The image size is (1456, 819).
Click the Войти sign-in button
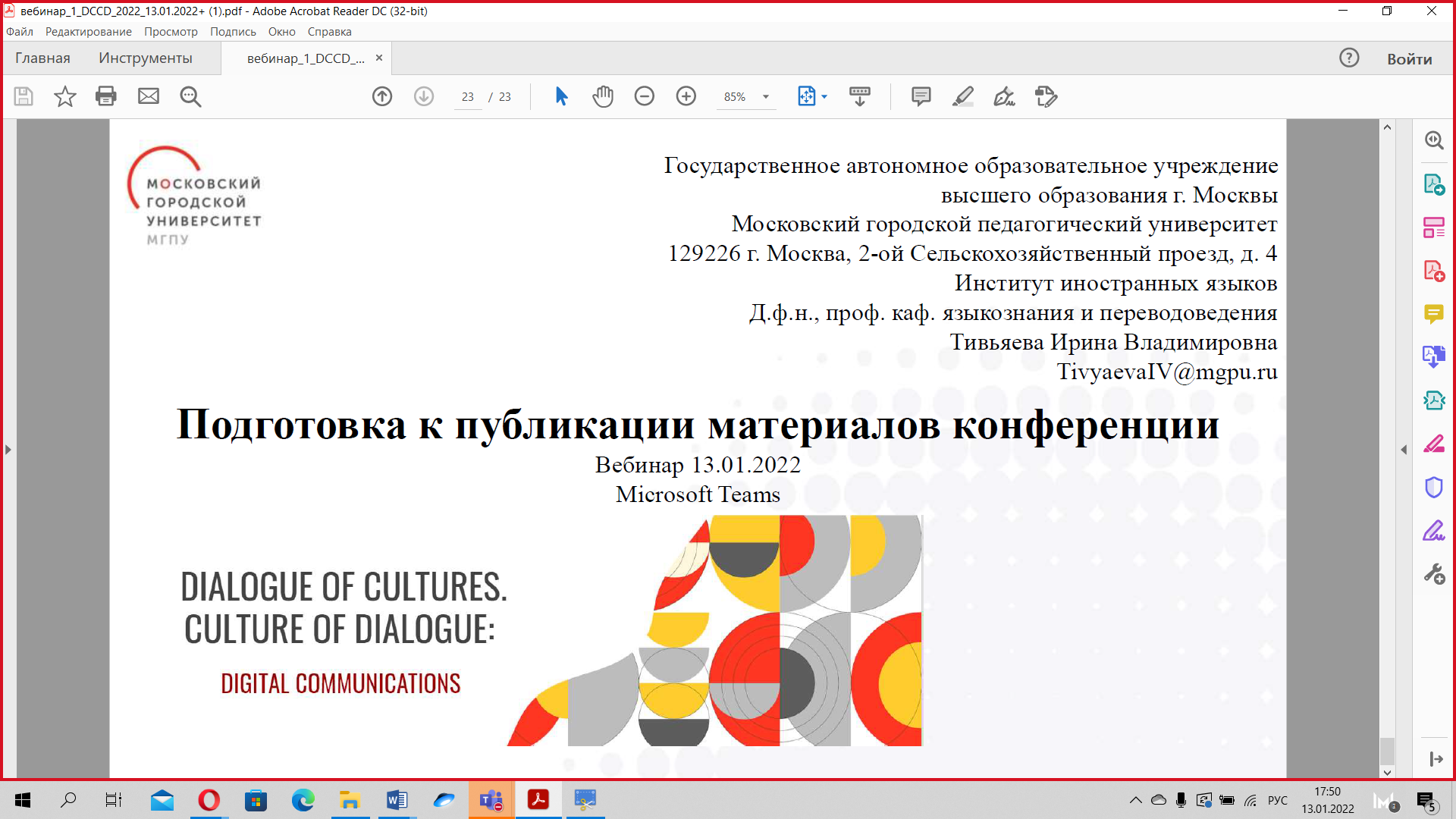(x=1409, y=59)
